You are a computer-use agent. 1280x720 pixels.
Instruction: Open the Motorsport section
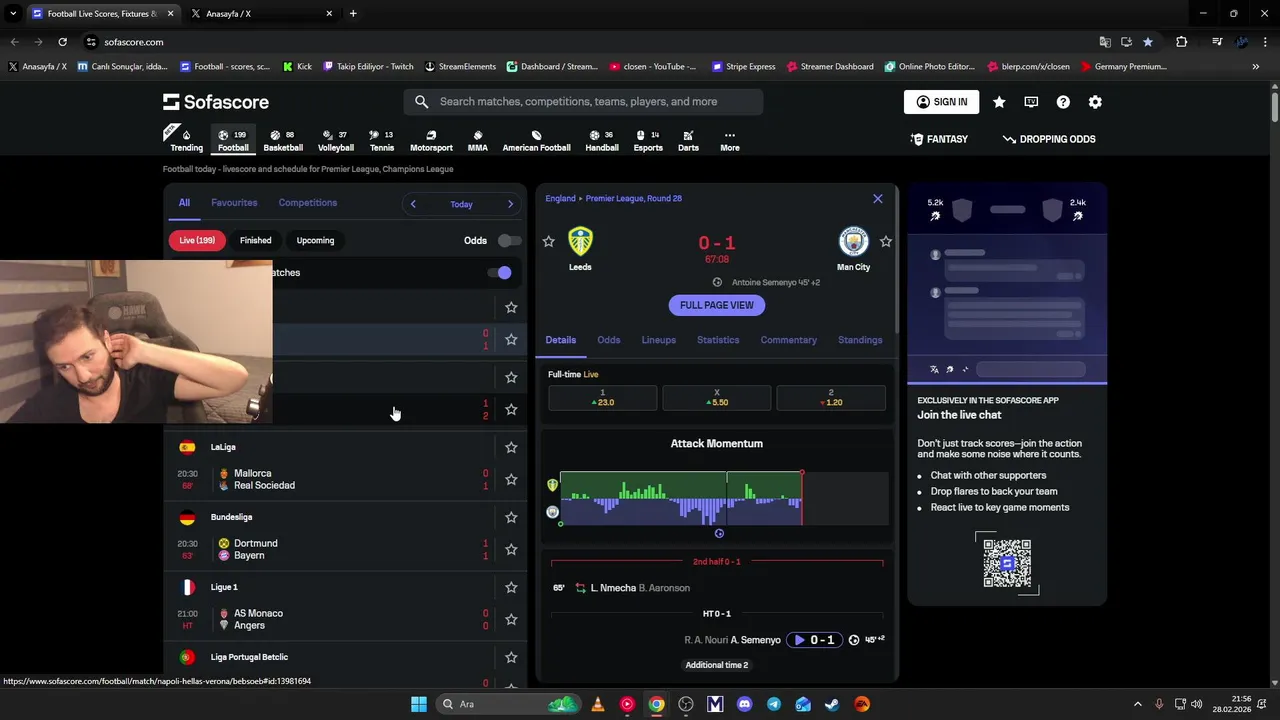pos(431,140)
